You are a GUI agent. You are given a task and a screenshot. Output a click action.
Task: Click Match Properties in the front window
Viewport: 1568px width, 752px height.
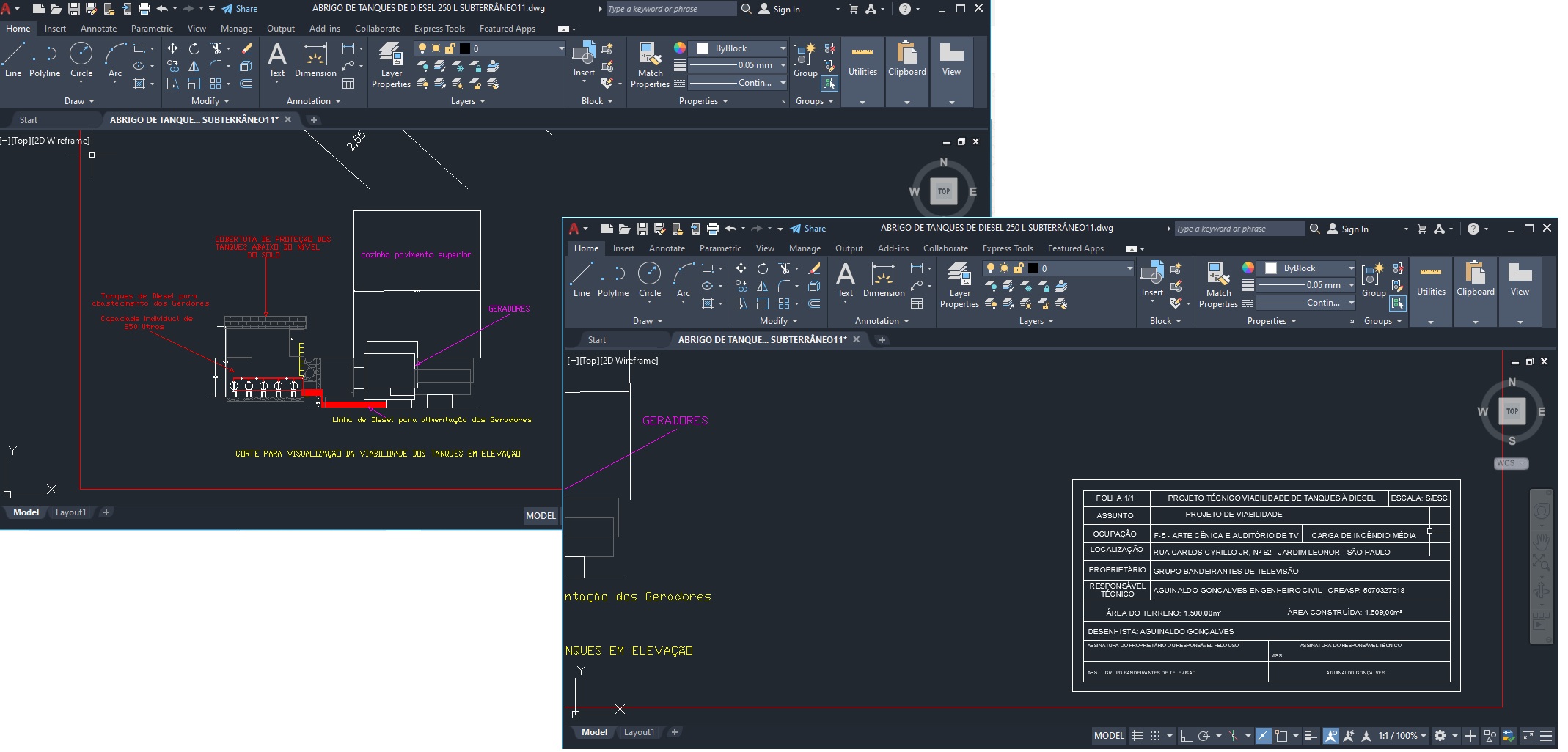coord(1217,286)
